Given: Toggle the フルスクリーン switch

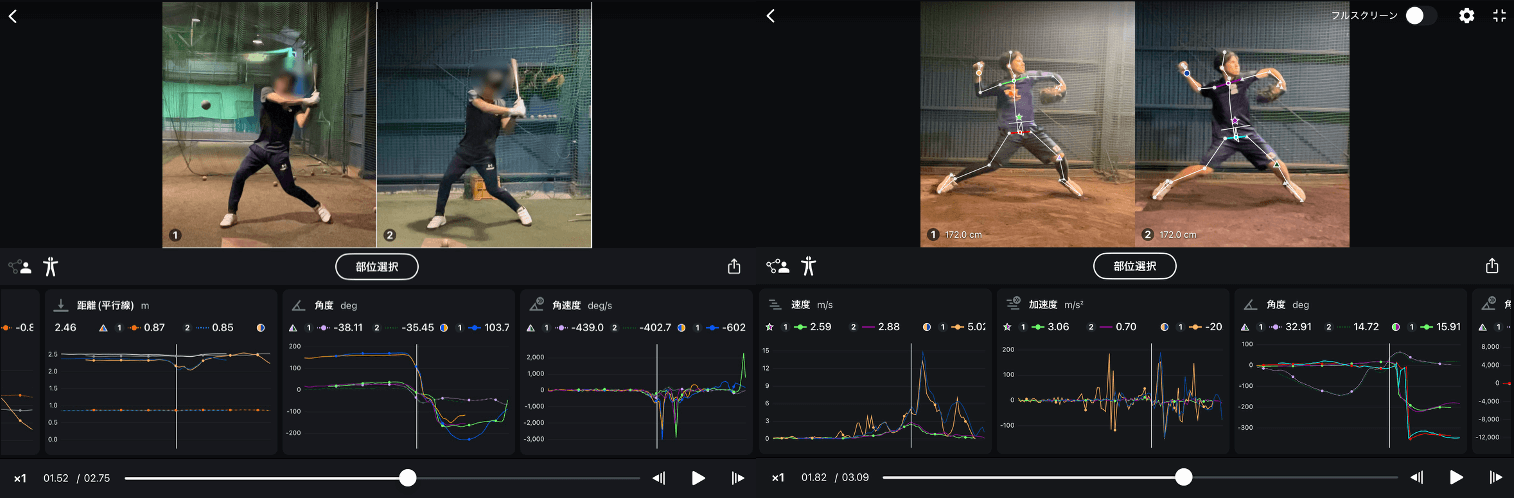Looking at the screenshot, I should point(1420,16).
